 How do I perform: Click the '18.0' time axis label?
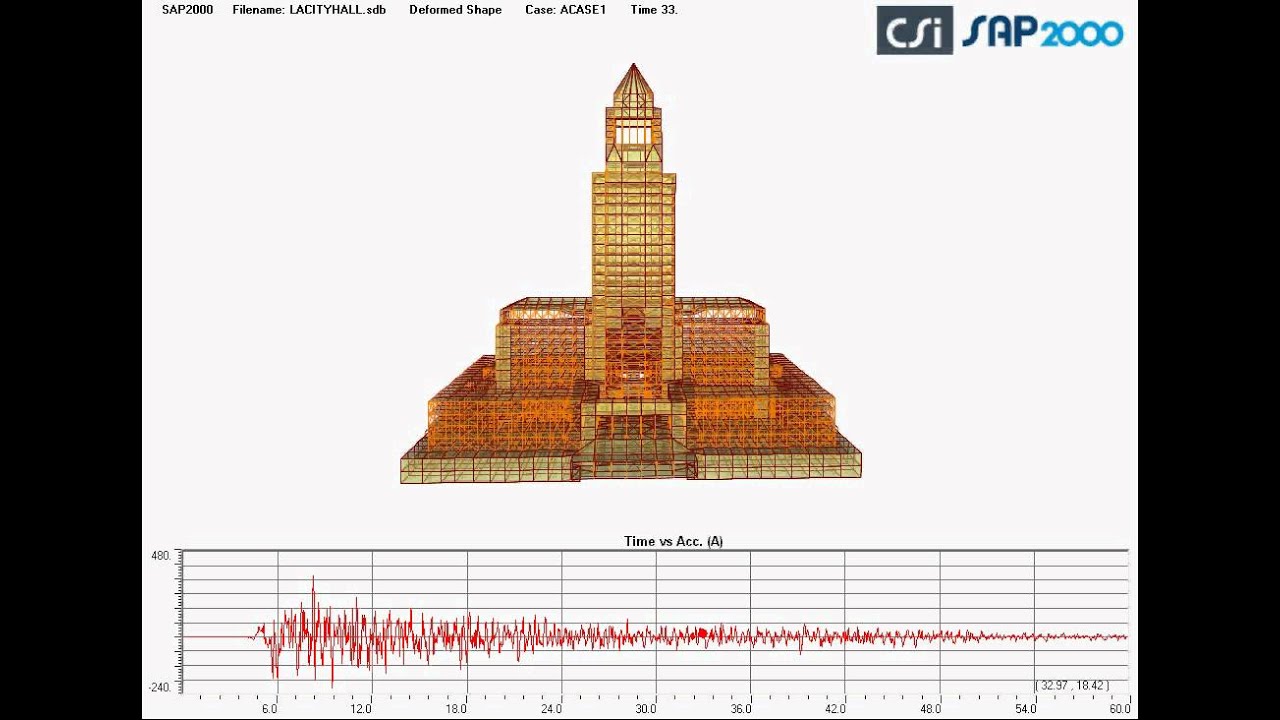pos(456,709)
